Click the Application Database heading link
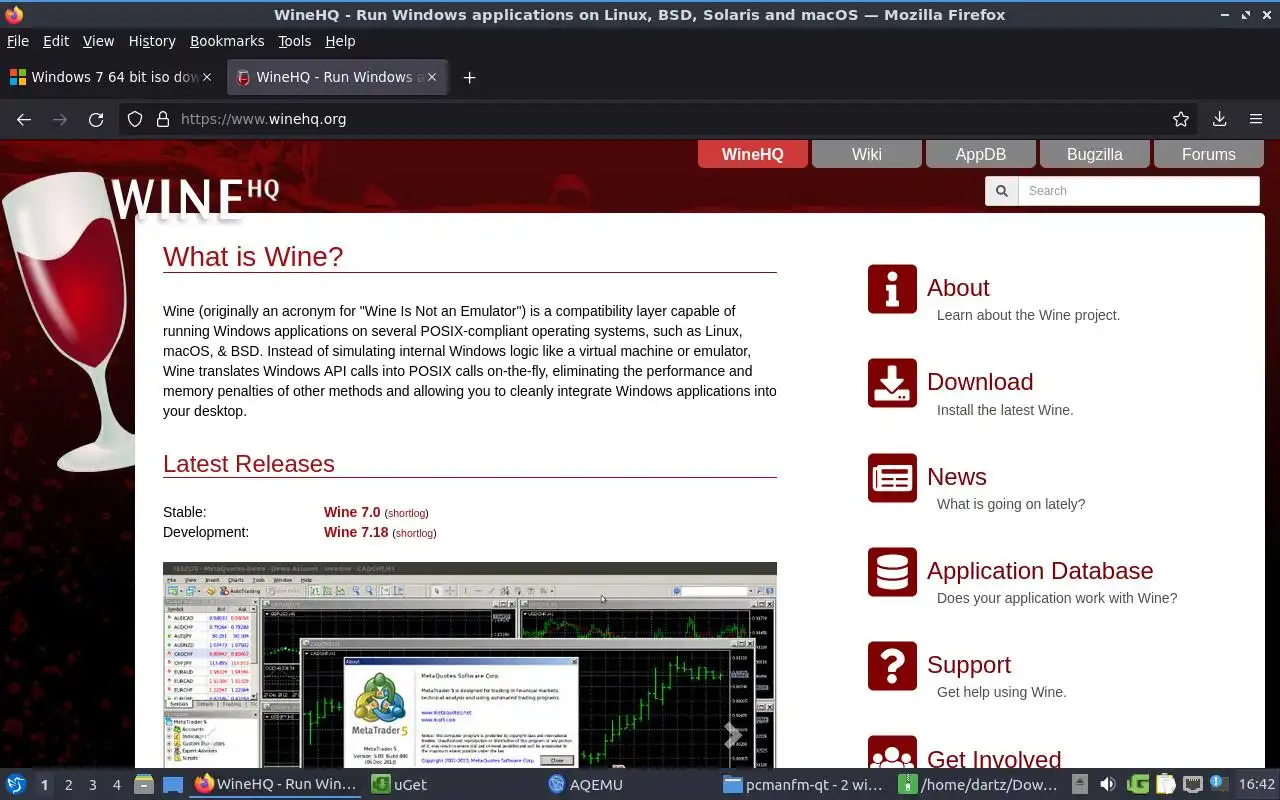 point(1040,571)
